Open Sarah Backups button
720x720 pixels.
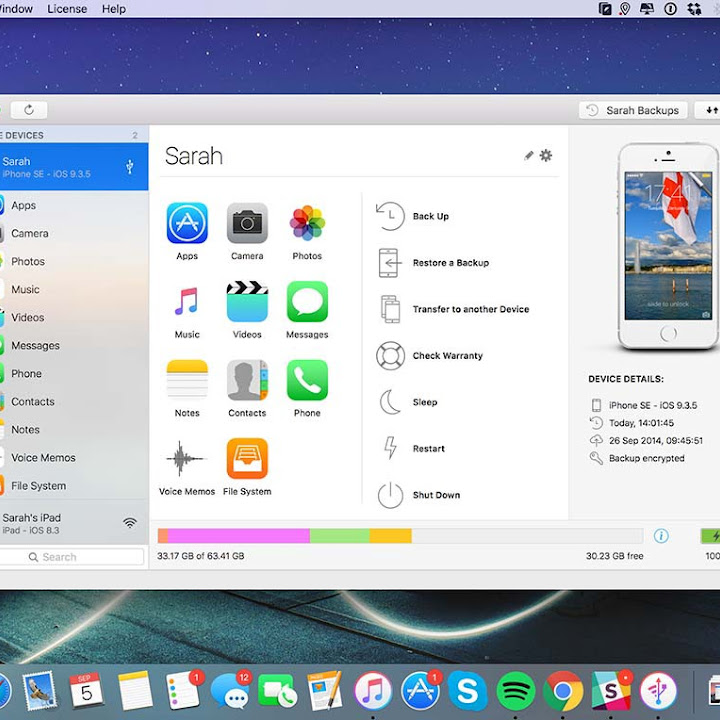pos(633,110)
